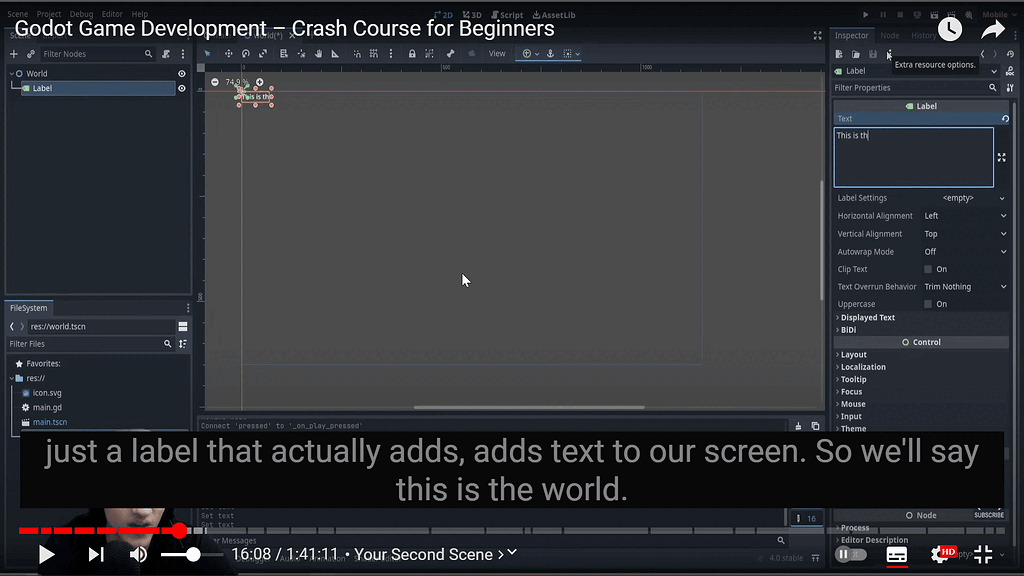This screenshot has height=576, width=1024.
Task: Click the Inspector object history icon
Action: pos(1010,54)
